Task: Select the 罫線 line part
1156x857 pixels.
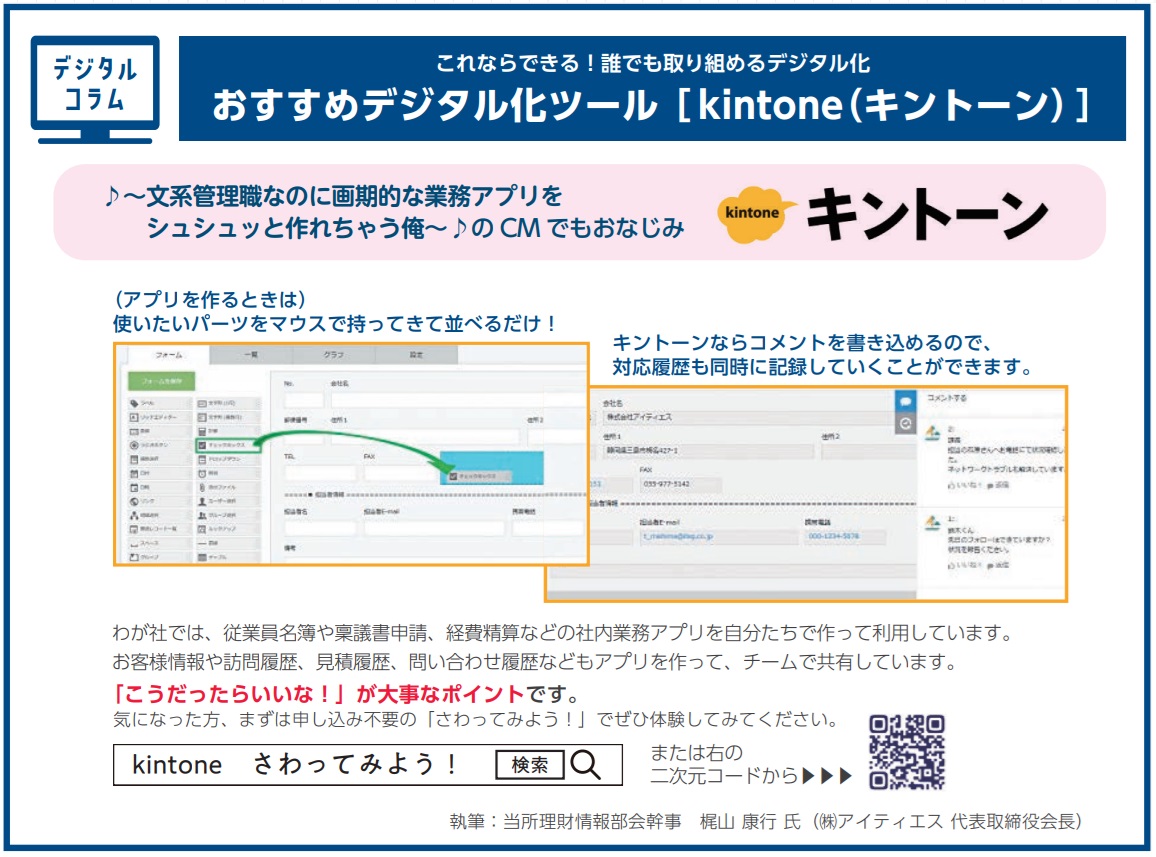Action: (228, 543)
